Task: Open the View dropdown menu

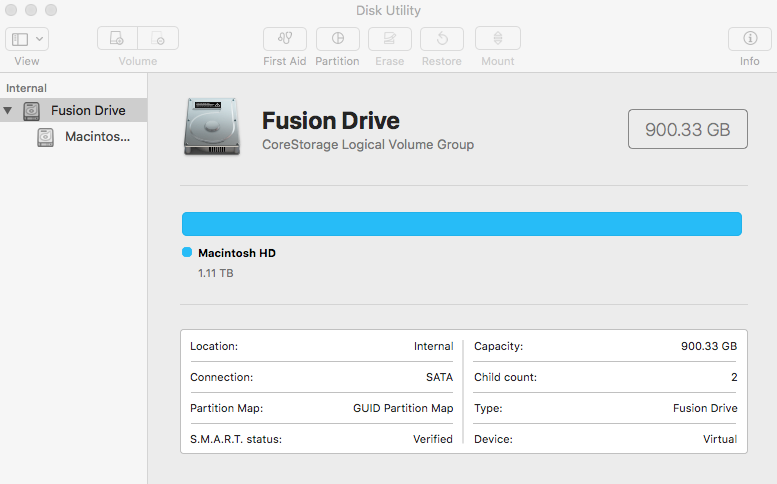Action: tap(27, 39)
